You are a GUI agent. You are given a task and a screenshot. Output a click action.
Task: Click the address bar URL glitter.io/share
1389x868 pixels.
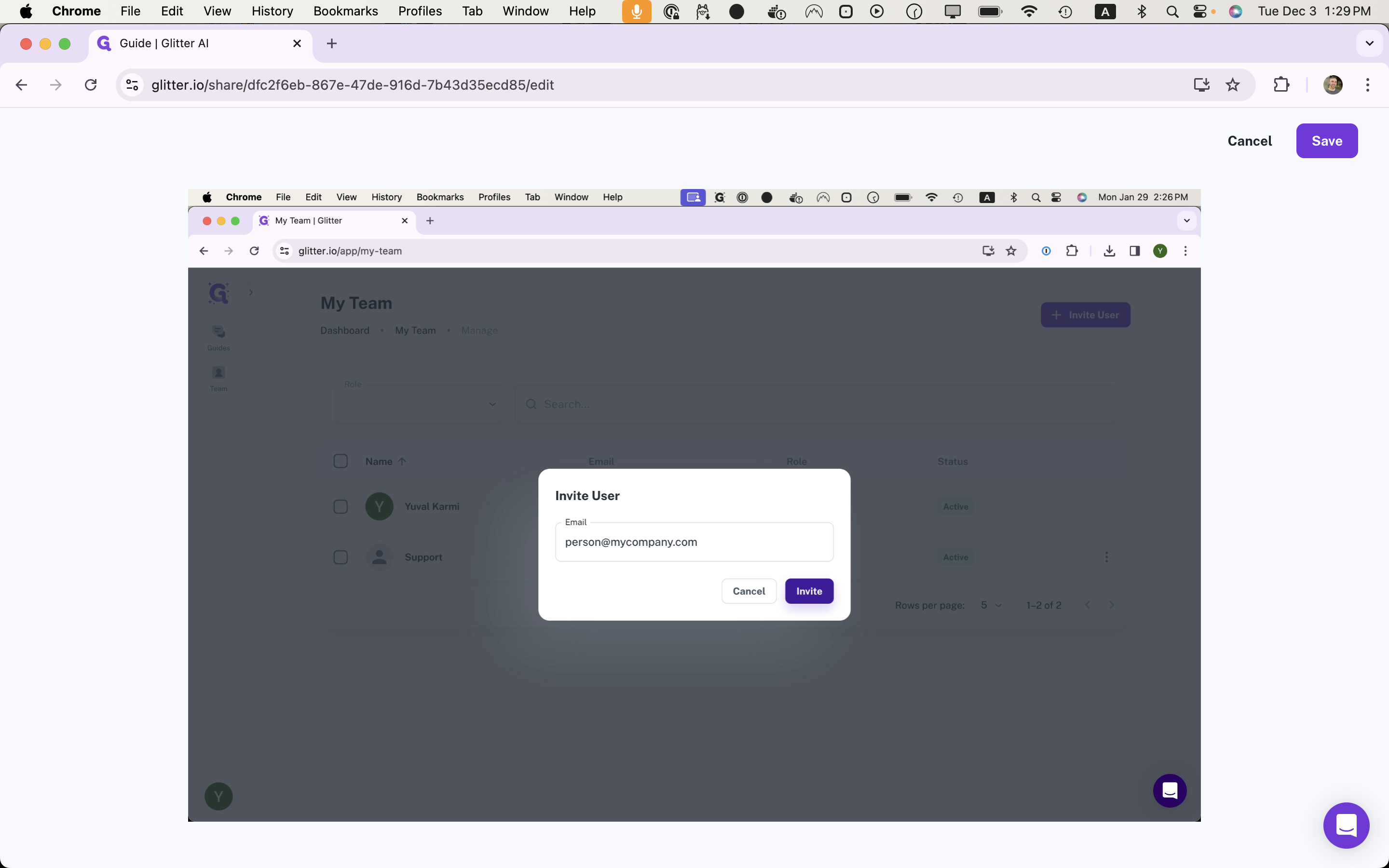[x=353, y=85]
